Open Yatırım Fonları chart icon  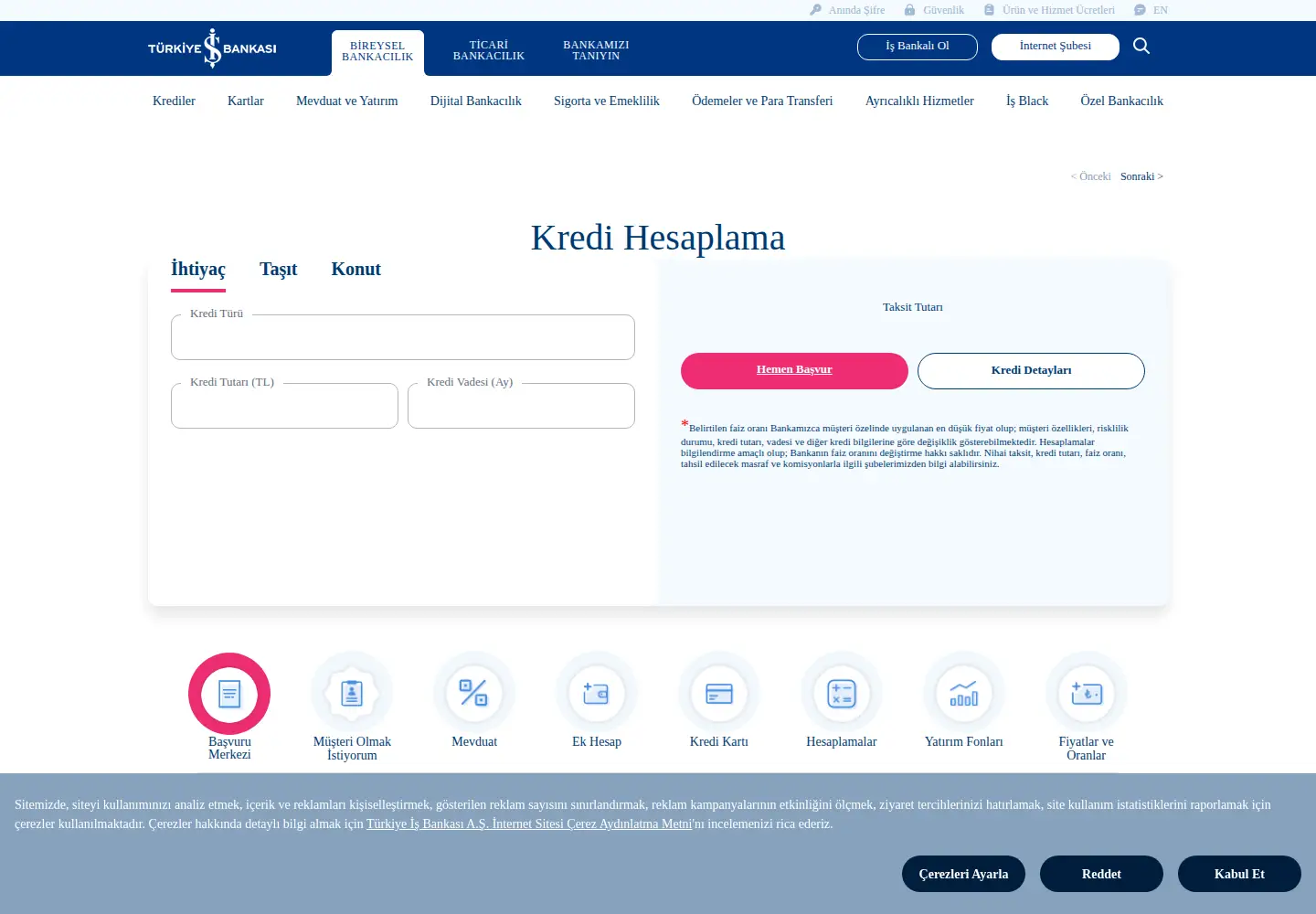(x=964, y=694)
